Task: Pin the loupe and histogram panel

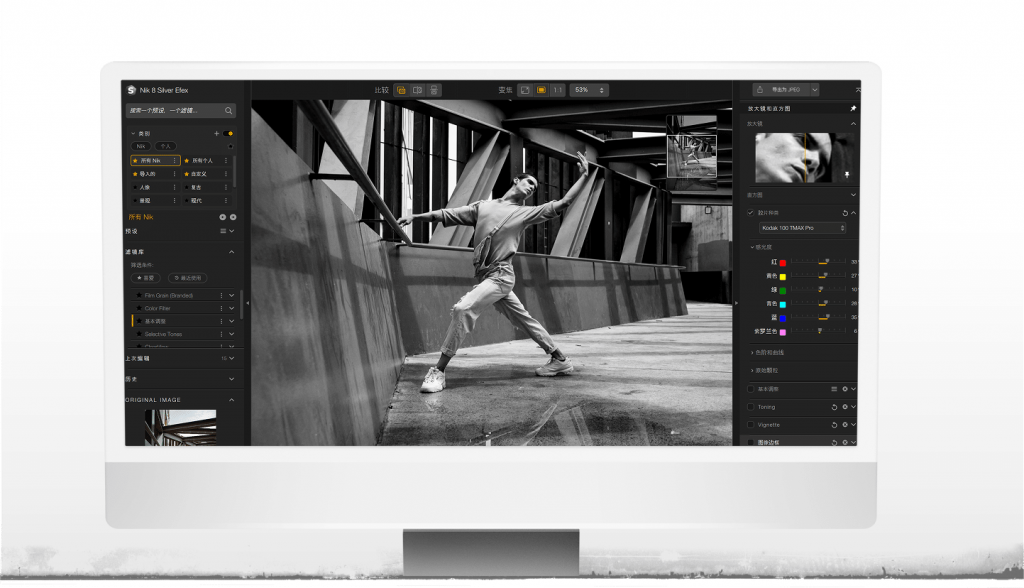Action: tap(853, 108)
